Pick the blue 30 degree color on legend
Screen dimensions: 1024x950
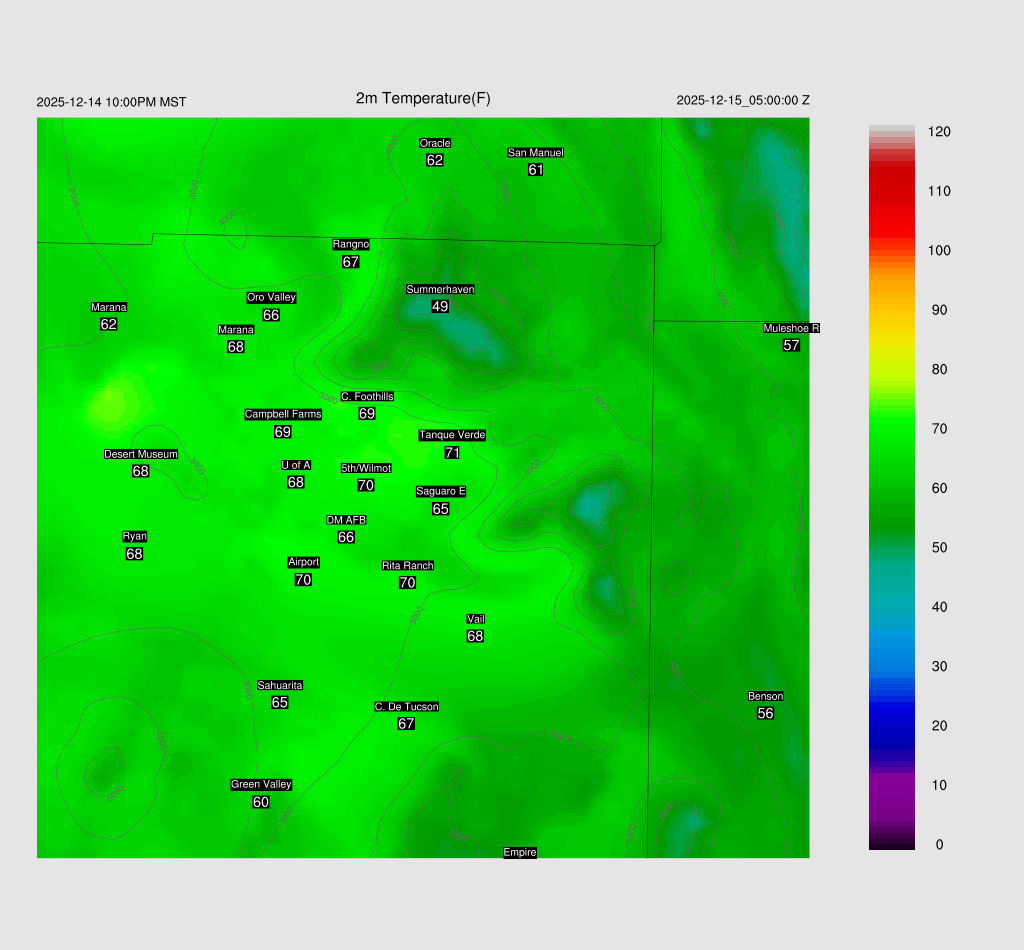pyautogui.click(x=891, y=666)
